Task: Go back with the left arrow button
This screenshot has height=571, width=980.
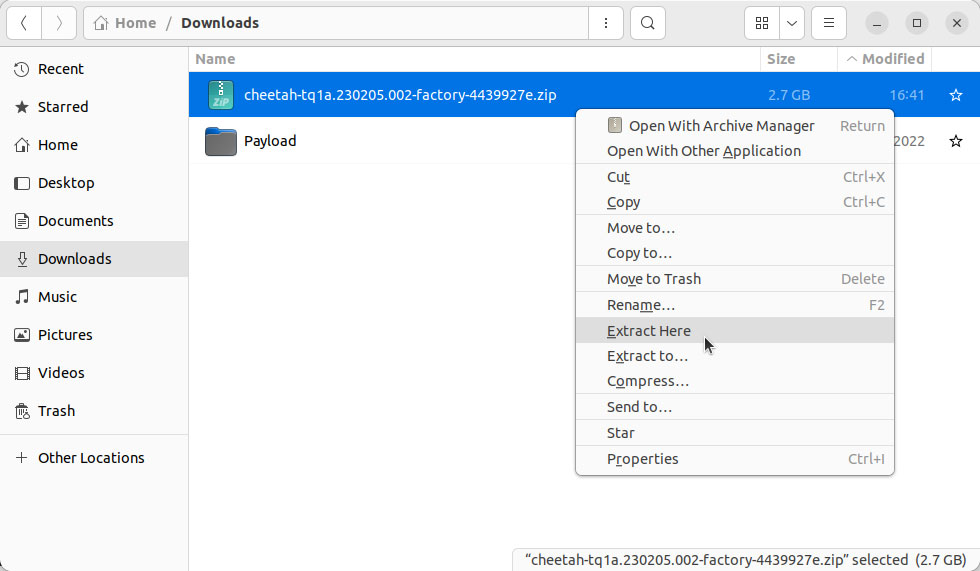Action: pyautogui.click(x=24, y=23)
